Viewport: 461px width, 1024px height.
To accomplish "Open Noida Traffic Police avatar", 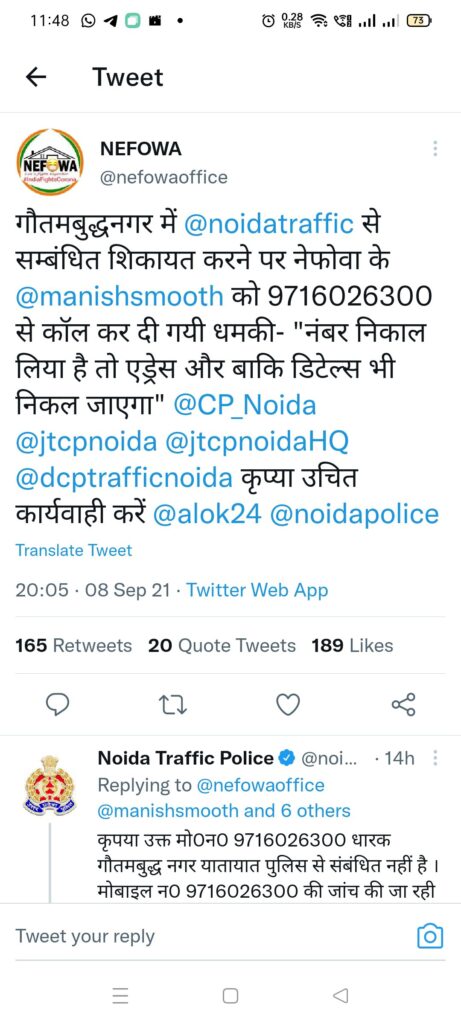I will (50, 786).
